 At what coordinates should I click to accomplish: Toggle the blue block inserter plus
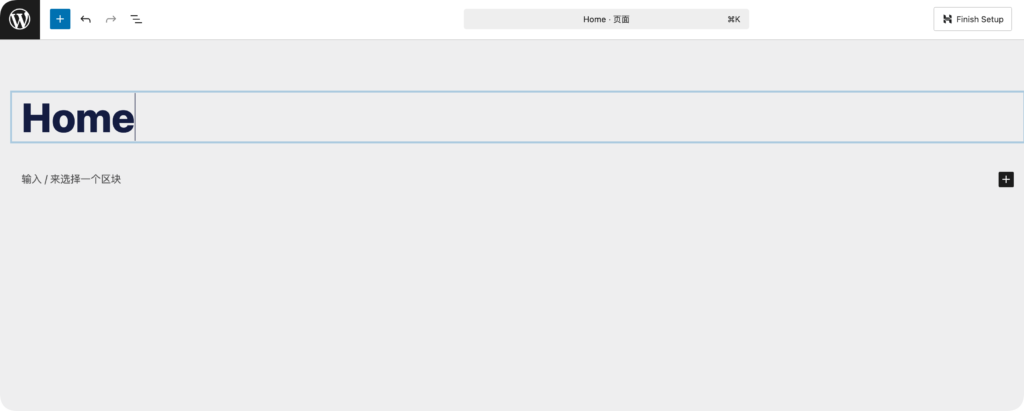point(60,19)
